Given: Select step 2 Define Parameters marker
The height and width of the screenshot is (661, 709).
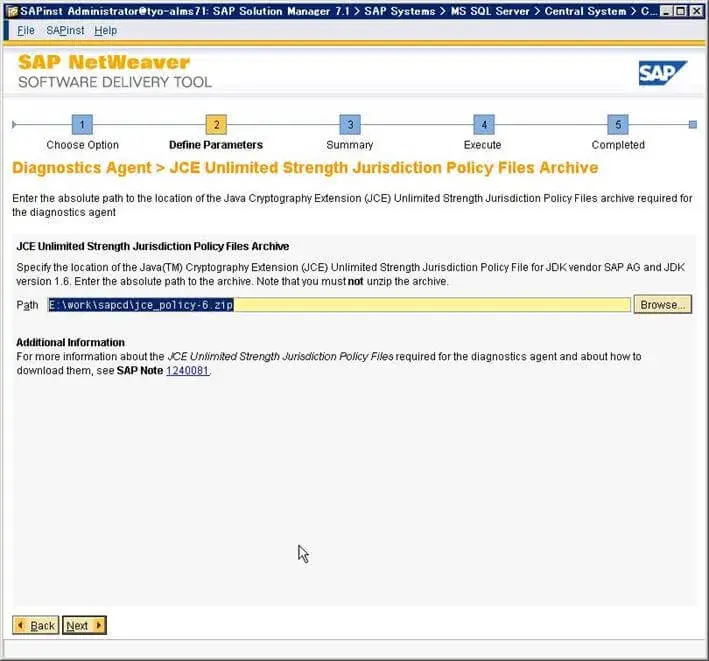Looking at the screenshot, I should 216,124.
